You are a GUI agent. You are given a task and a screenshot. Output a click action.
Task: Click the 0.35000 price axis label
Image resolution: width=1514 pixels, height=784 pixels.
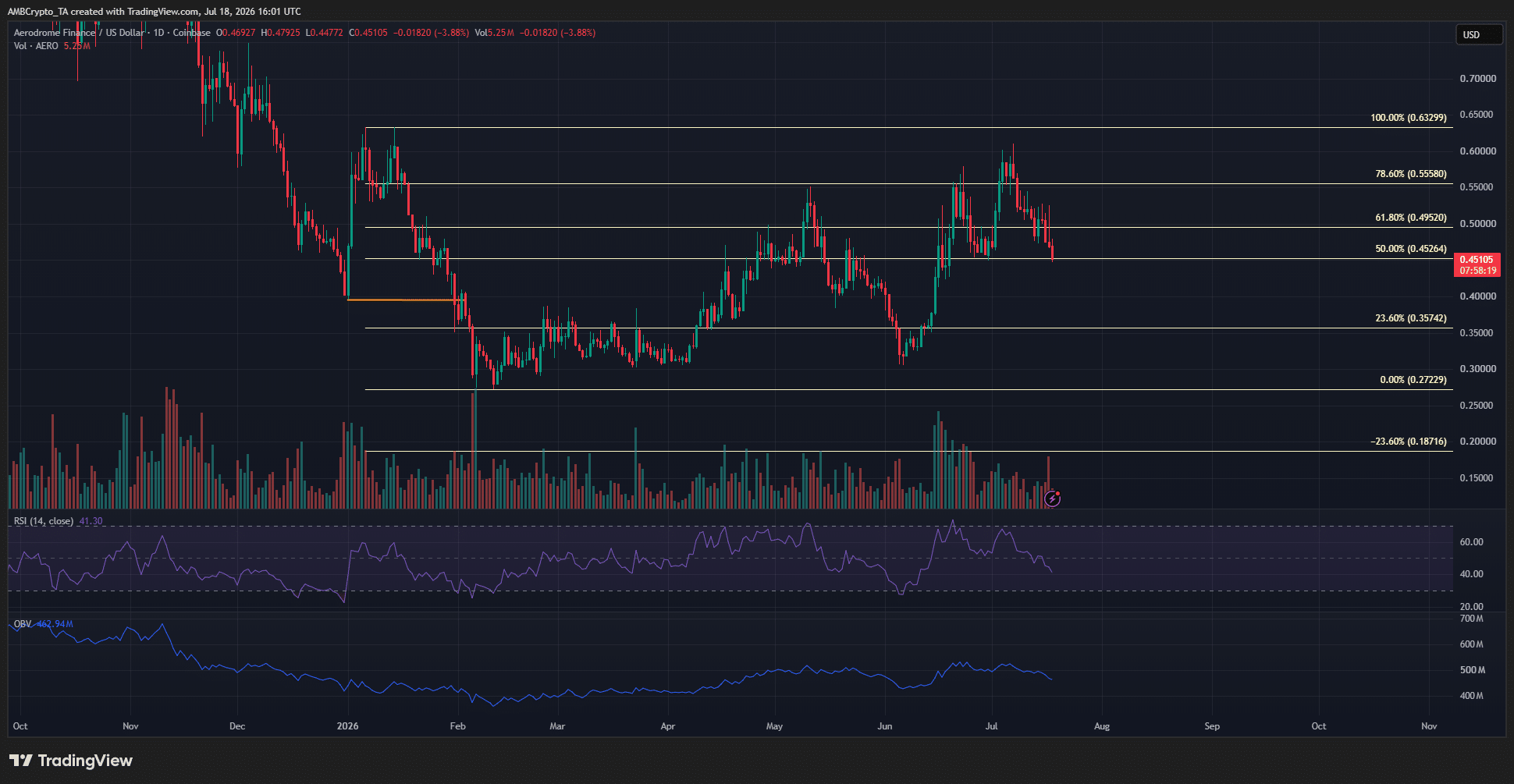1478,333
